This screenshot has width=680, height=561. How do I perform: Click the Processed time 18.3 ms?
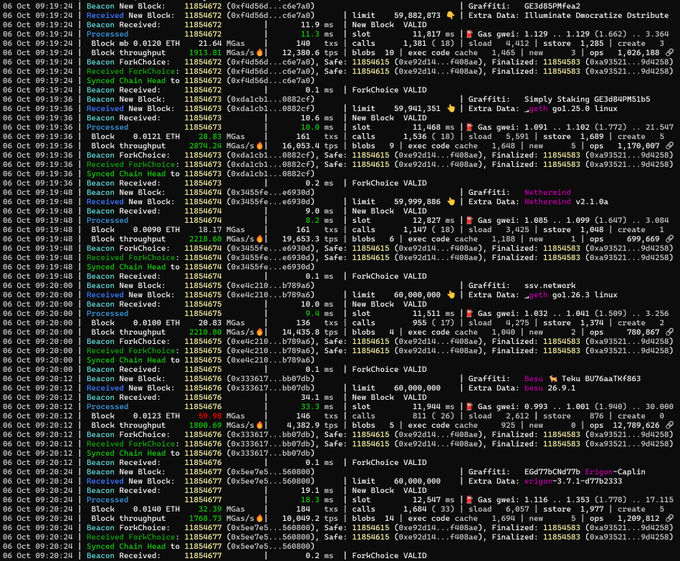tap(310, 500)
